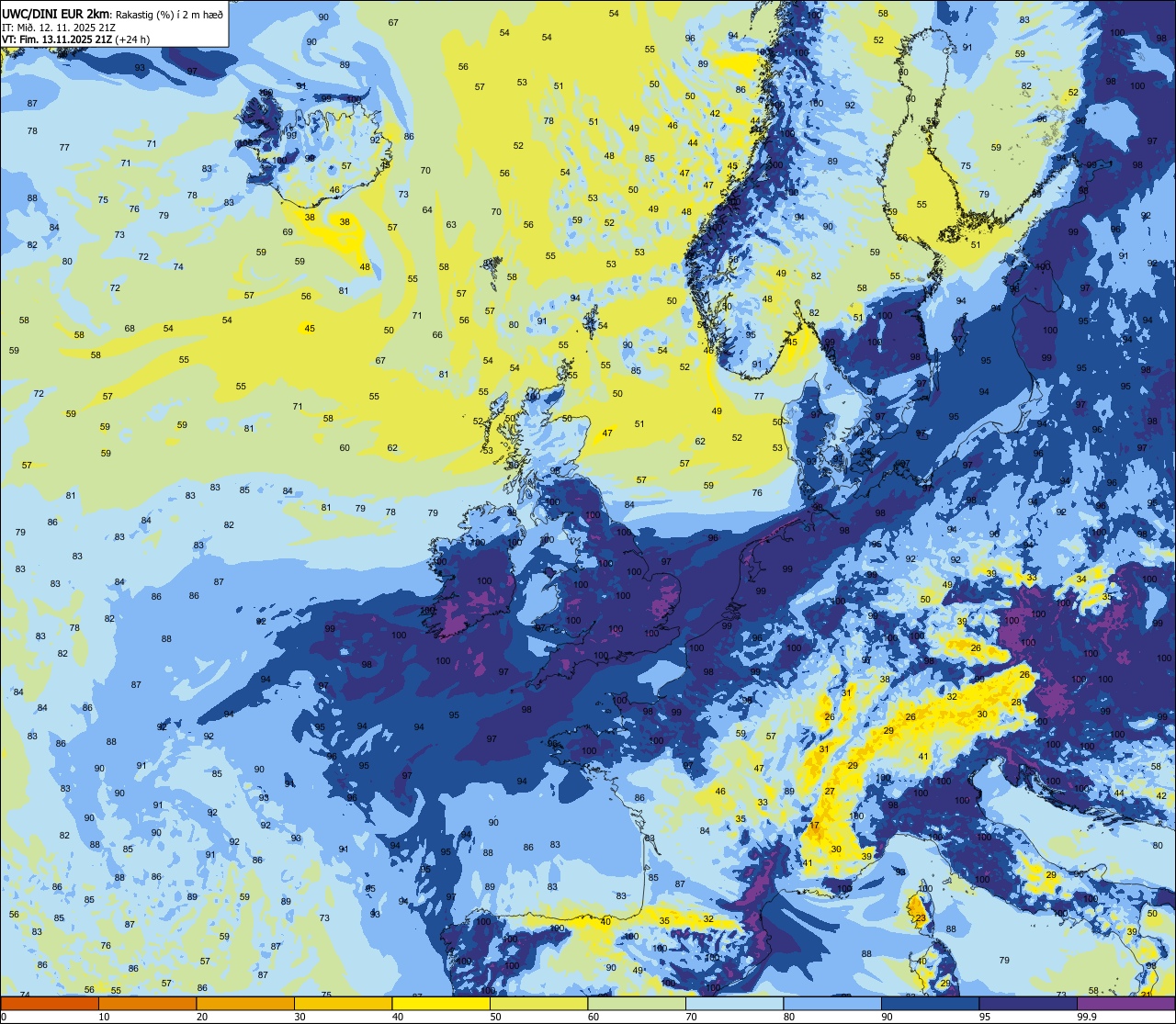Click the 0–10 dark orange legend swatch
1176x1024 pixels.
point(50,1003)
